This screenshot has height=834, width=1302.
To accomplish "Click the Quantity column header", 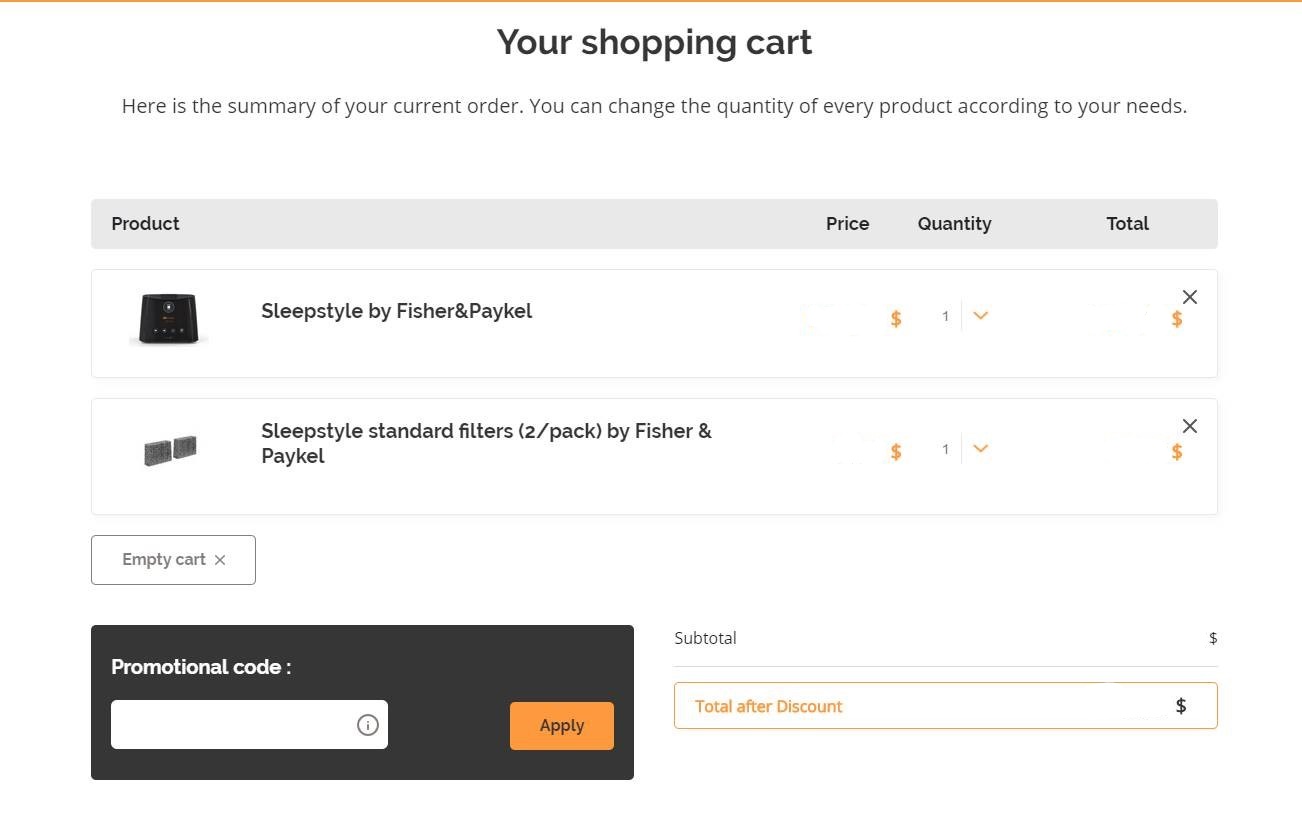I will 954,224.
